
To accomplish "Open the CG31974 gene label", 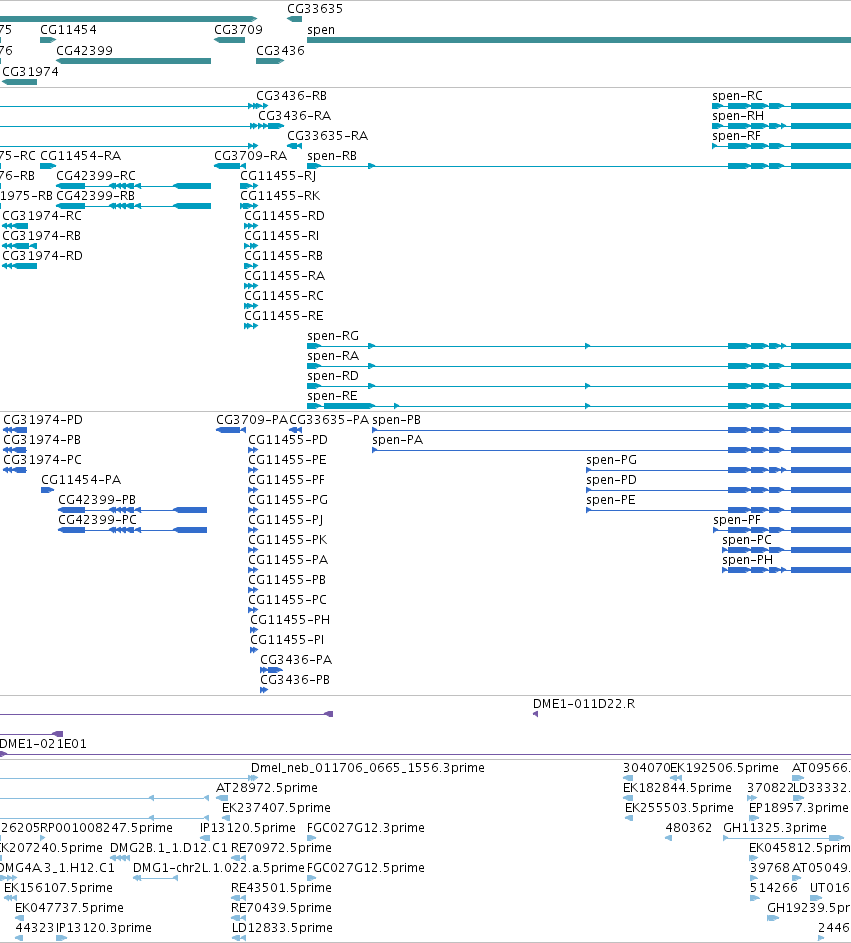I will point(31,72).
